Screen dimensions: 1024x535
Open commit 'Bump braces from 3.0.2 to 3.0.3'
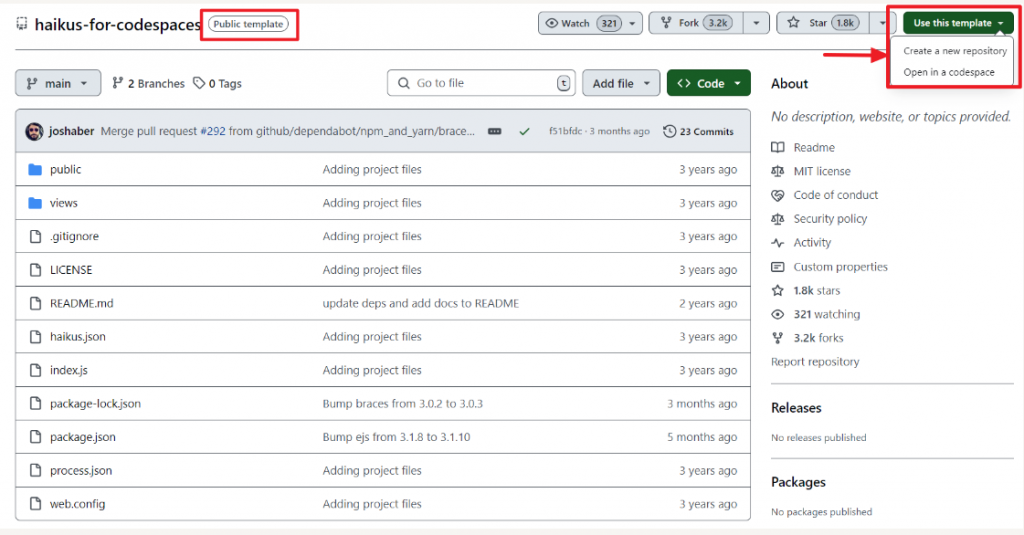[x=402, y=404]
